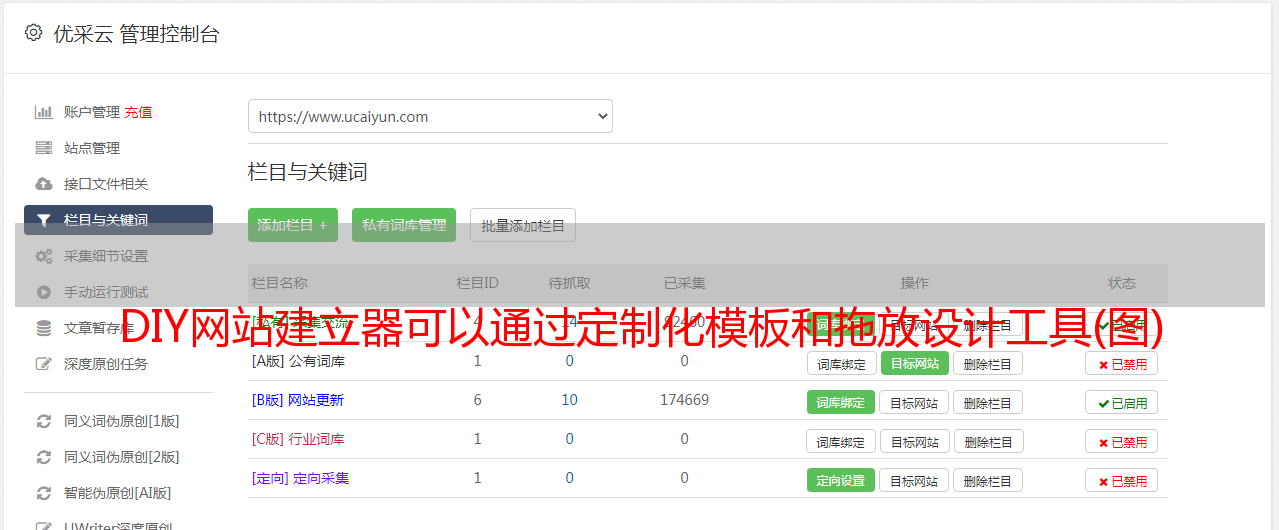Viewport: 1279px width, 530px height.
Task: Click the green 定向设置 button
Action: pos(841,480)
